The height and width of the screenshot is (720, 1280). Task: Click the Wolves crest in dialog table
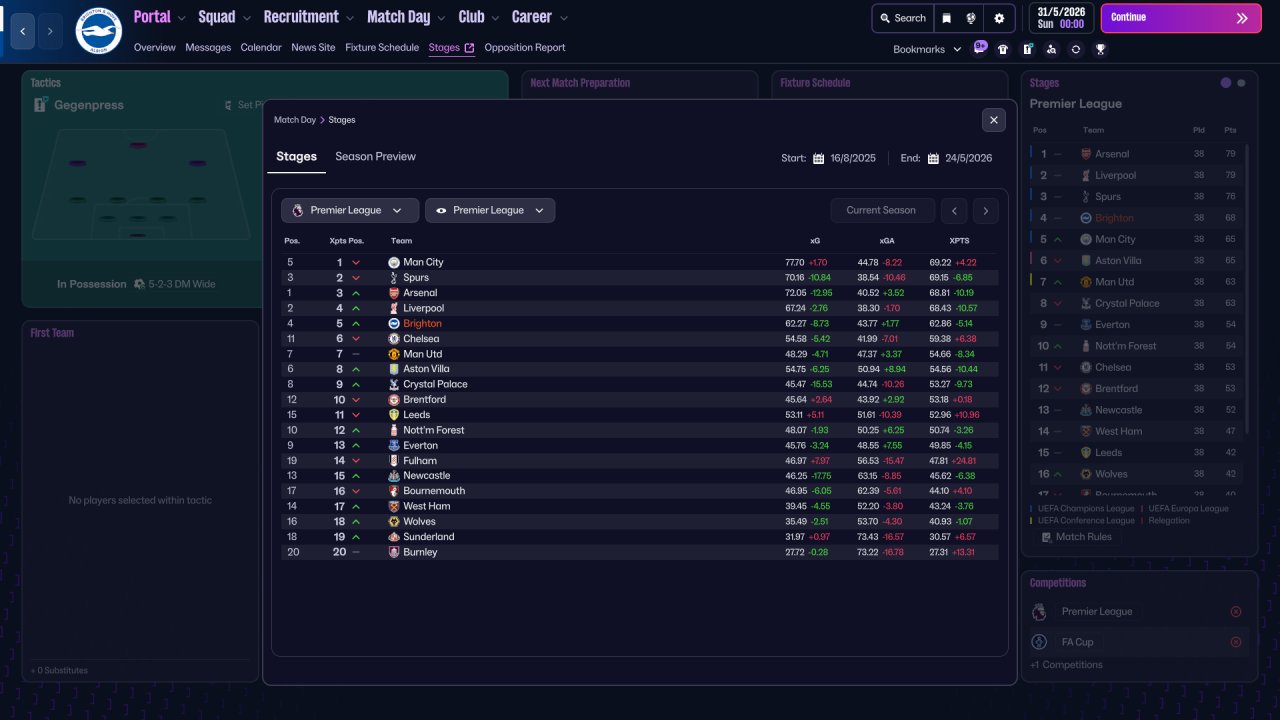(x=394, y=521)
